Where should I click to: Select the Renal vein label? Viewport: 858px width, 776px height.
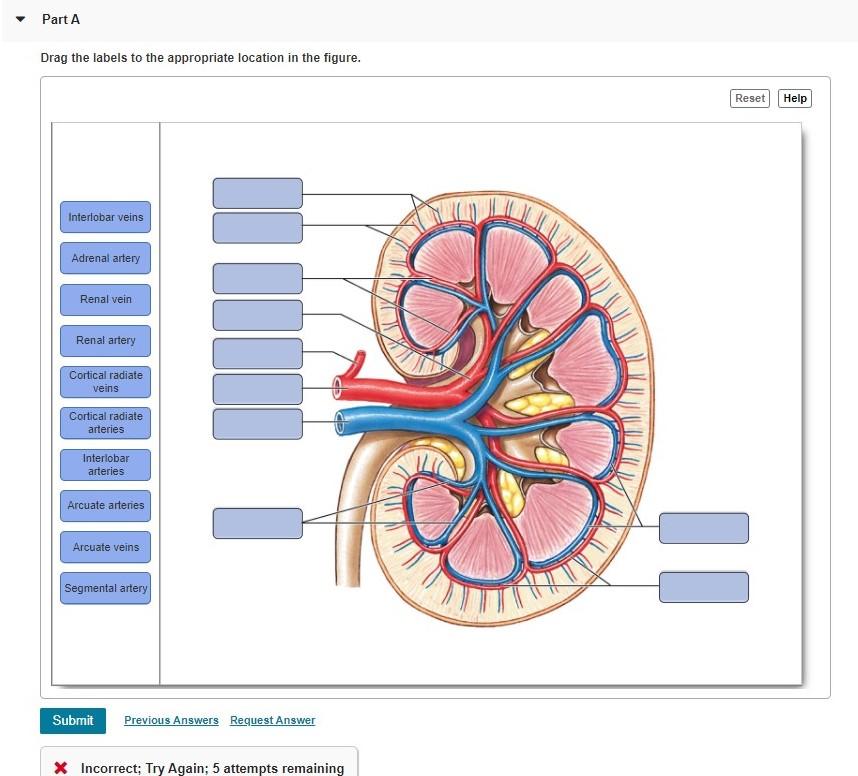[x=105, y=299]
